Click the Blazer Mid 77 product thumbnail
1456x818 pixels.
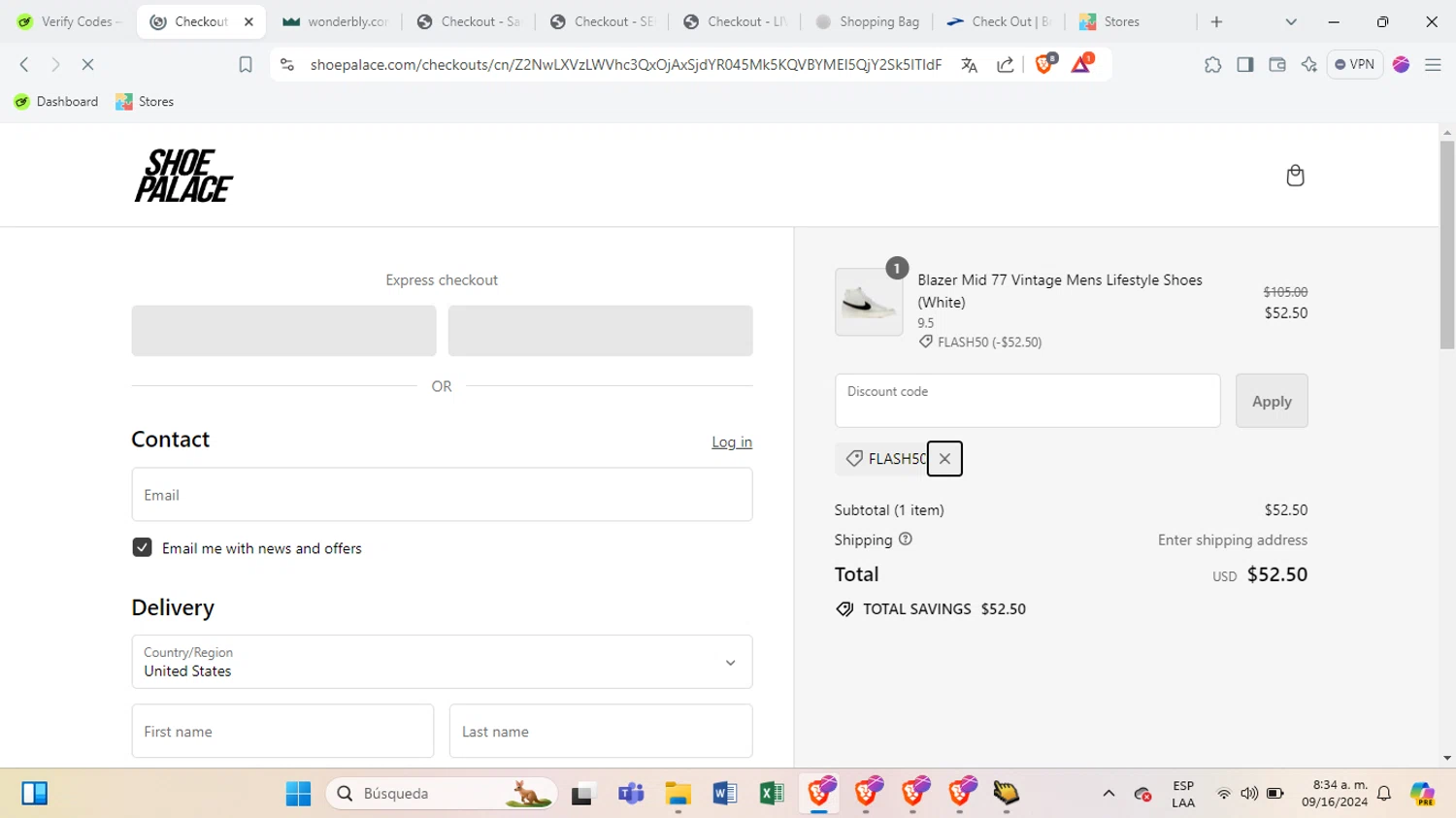point(869,302)
